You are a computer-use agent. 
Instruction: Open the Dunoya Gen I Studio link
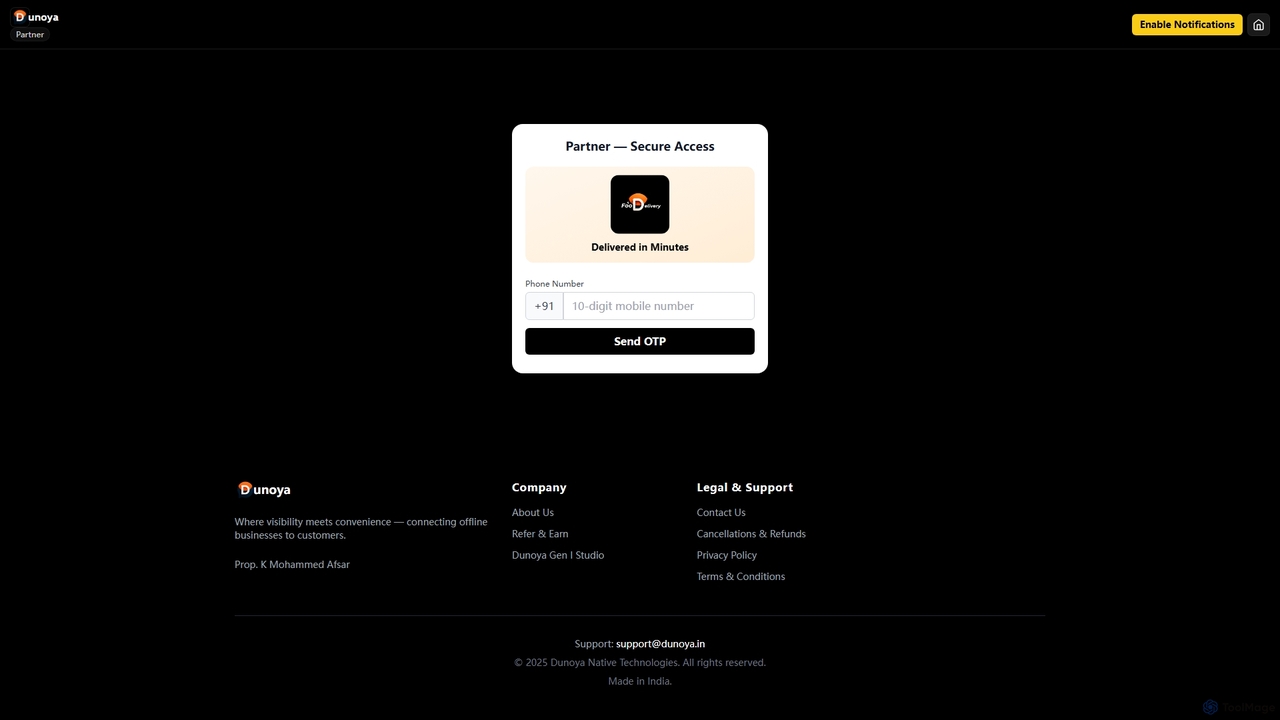558,555
